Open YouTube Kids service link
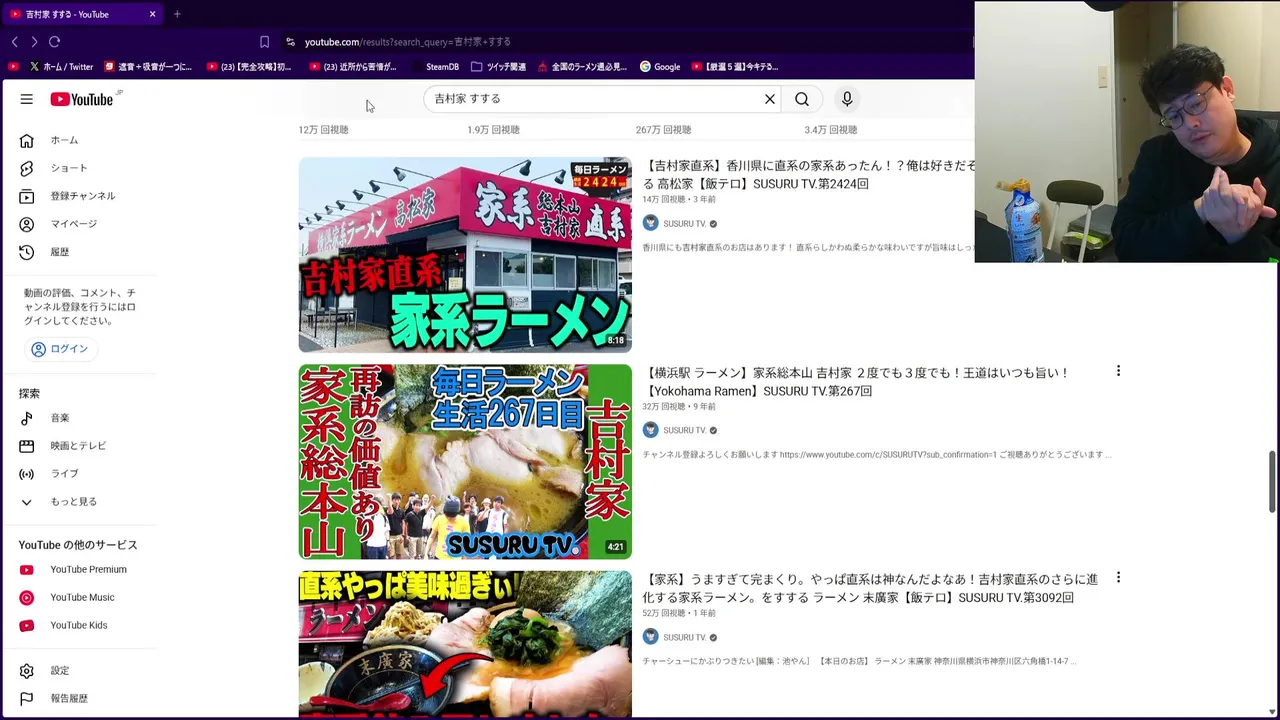 [77, 626]
